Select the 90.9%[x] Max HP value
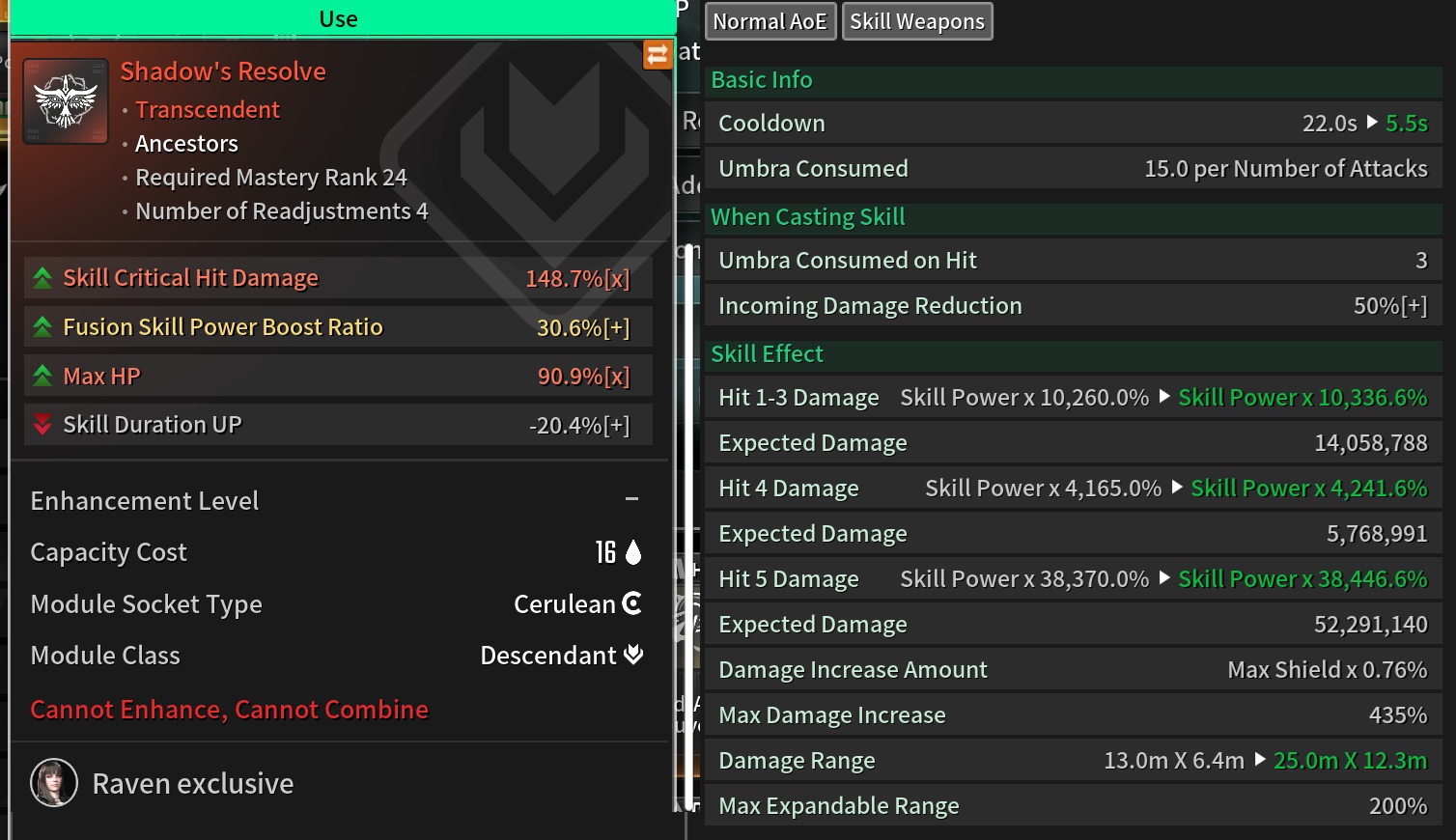 pos(583,377)
